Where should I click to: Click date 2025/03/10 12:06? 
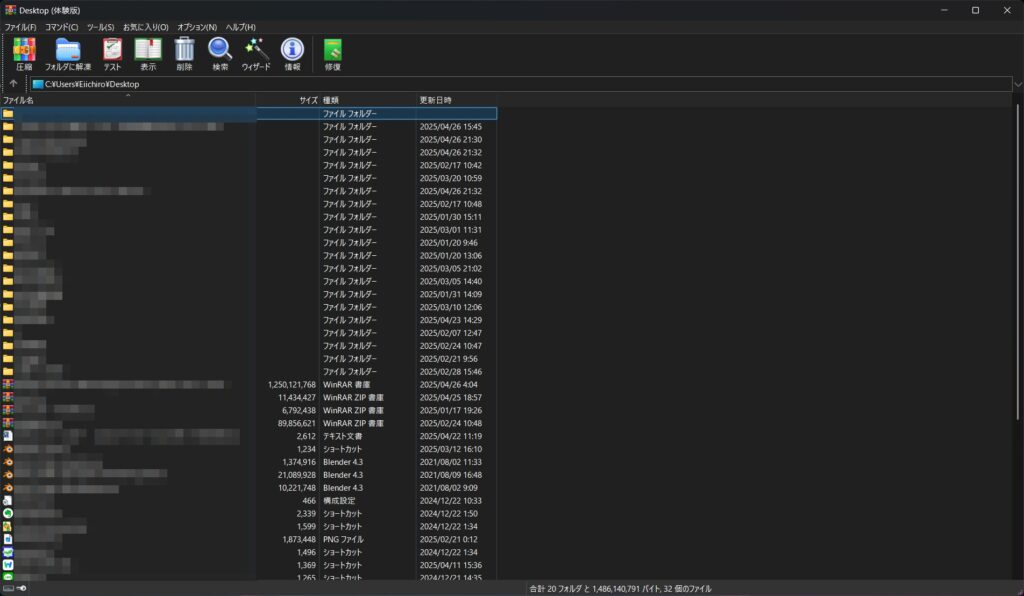point(451,307)
